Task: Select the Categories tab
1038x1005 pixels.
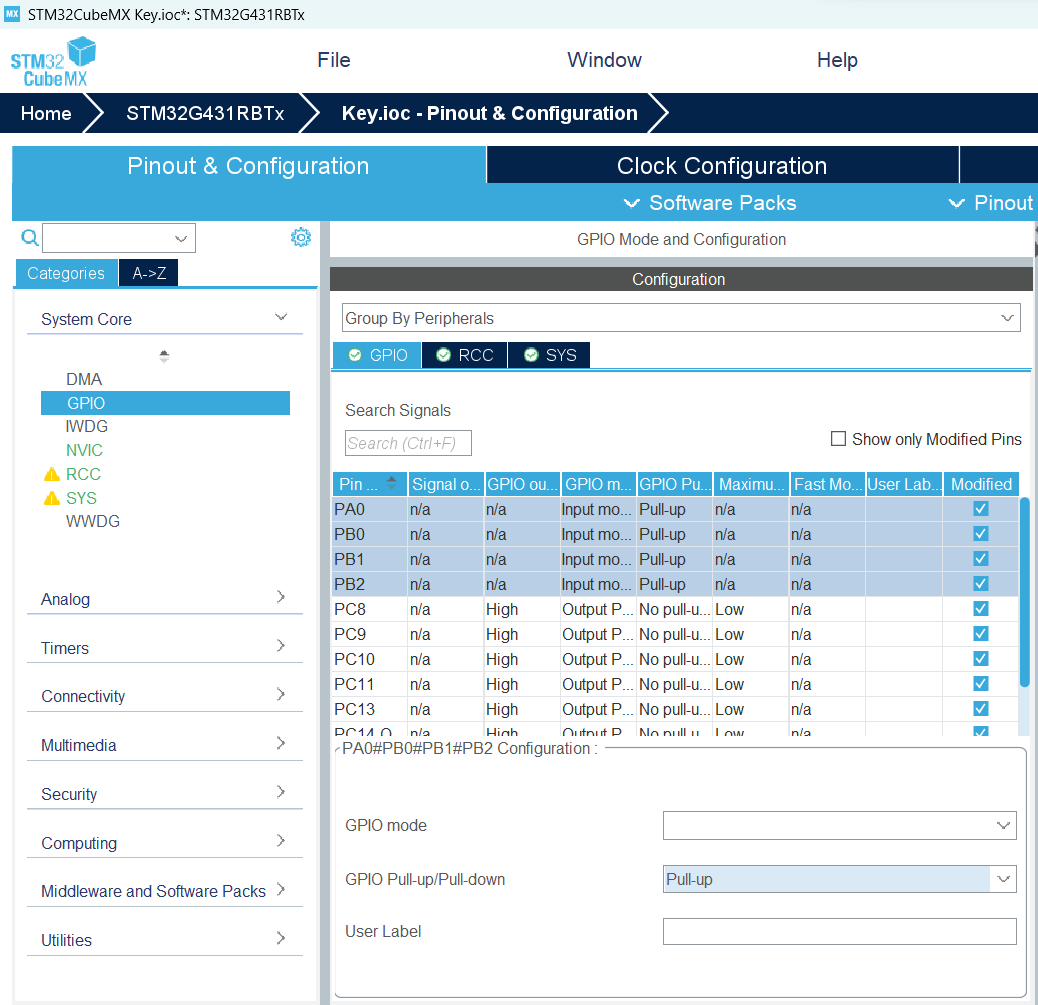Action: point(66,273)
